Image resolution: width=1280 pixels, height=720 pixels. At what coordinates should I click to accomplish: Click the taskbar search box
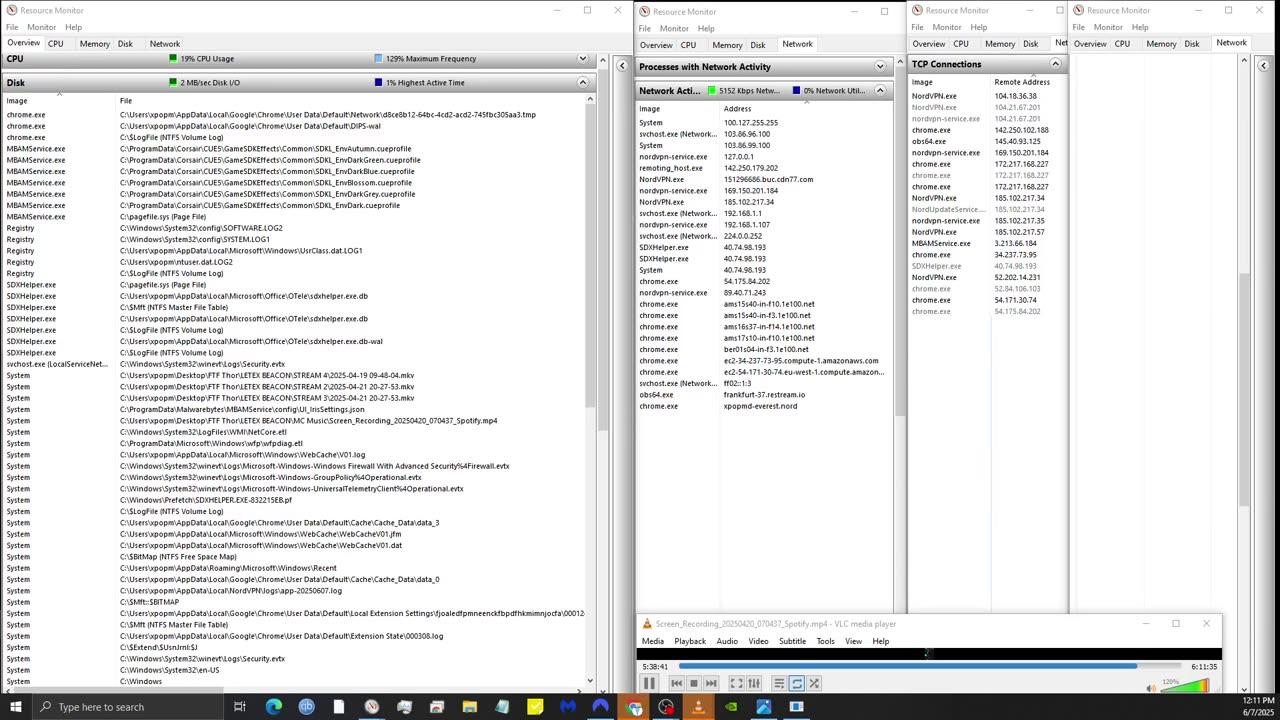tap(127, 707)
